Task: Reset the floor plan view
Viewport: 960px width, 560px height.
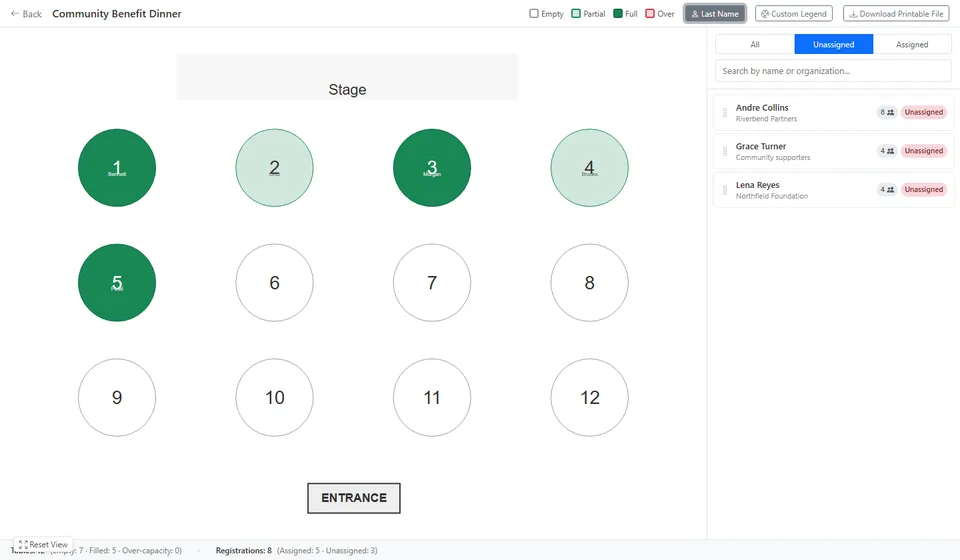Action: click(x=43, y=545)
